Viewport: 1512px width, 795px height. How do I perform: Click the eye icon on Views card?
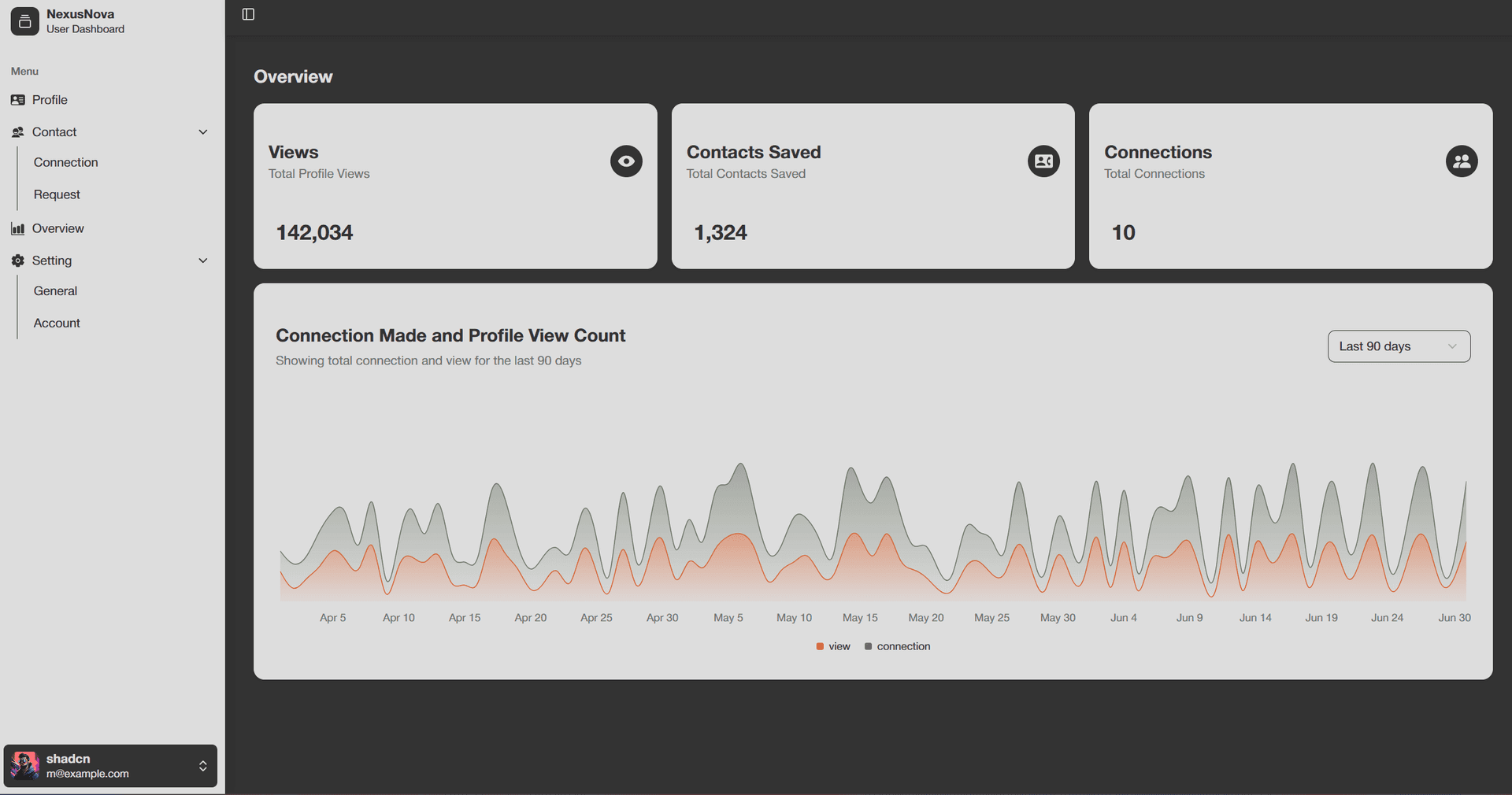coord(626,161)
